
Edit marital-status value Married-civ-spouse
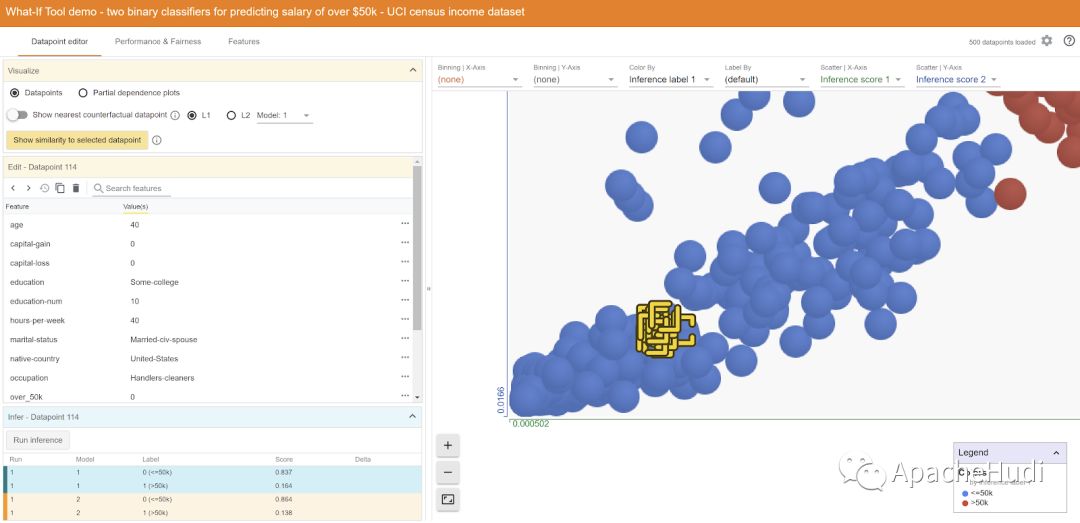click(163, 339)
